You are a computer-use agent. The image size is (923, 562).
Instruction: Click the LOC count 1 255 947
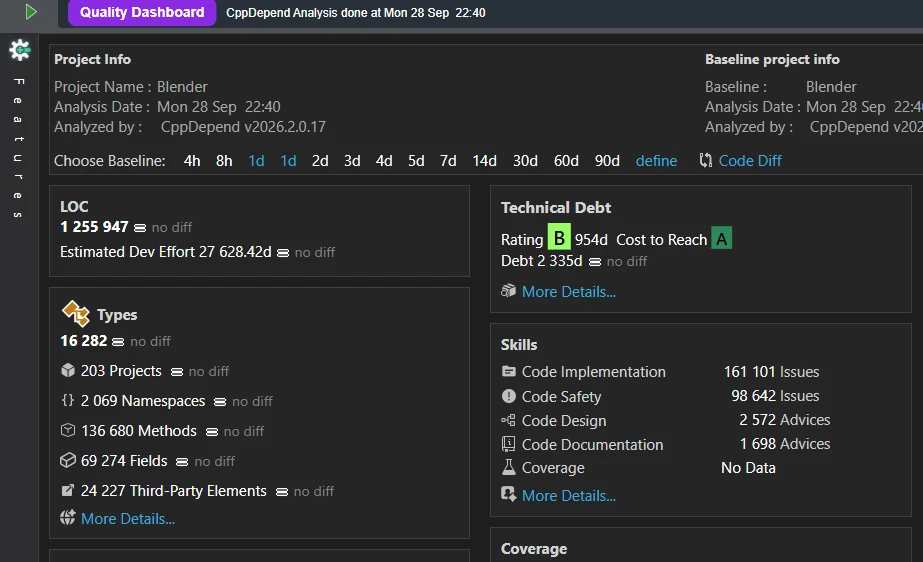click(x=94, y=227)
